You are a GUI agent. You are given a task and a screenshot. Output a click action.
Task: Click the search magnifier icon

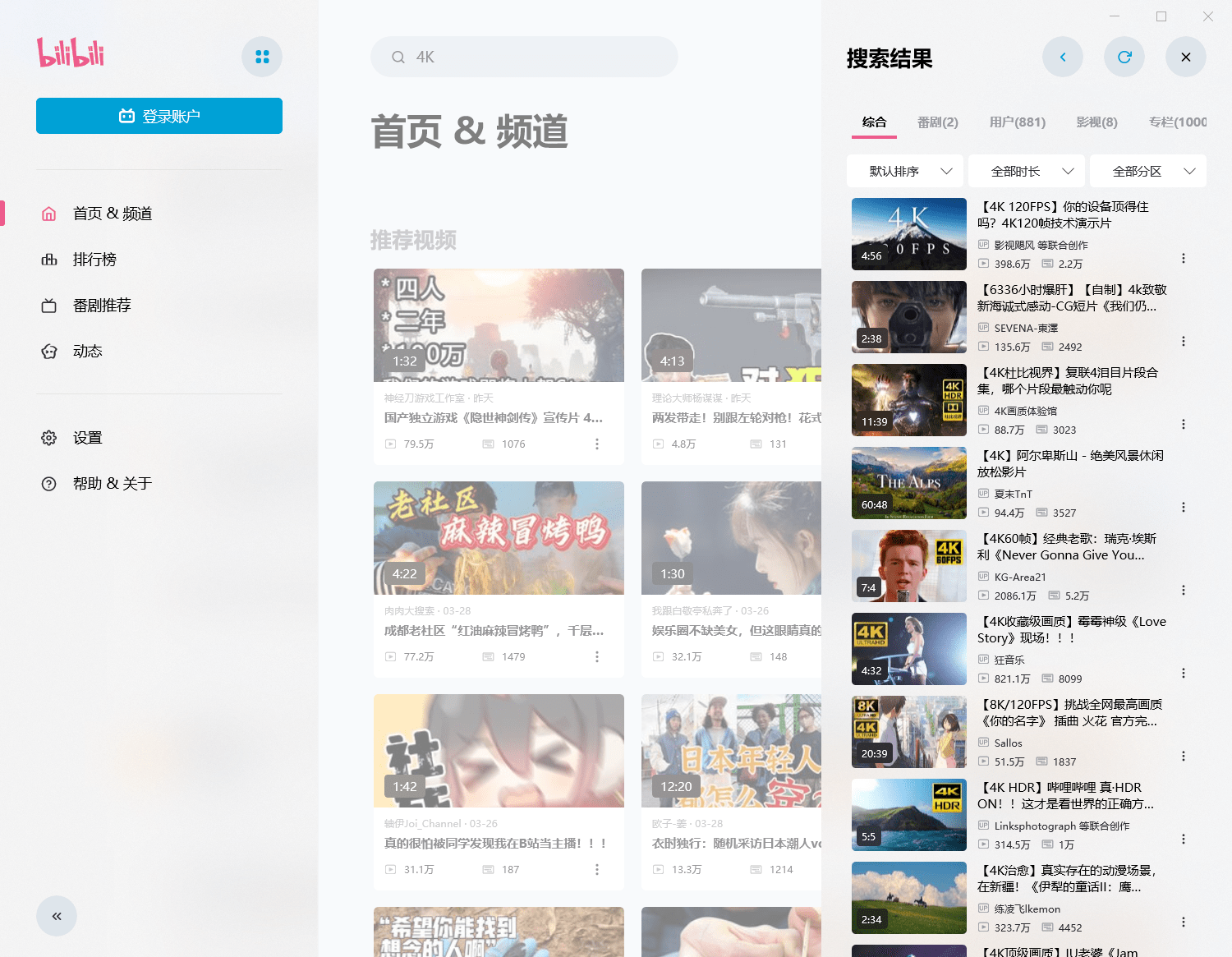pos(398,57)
